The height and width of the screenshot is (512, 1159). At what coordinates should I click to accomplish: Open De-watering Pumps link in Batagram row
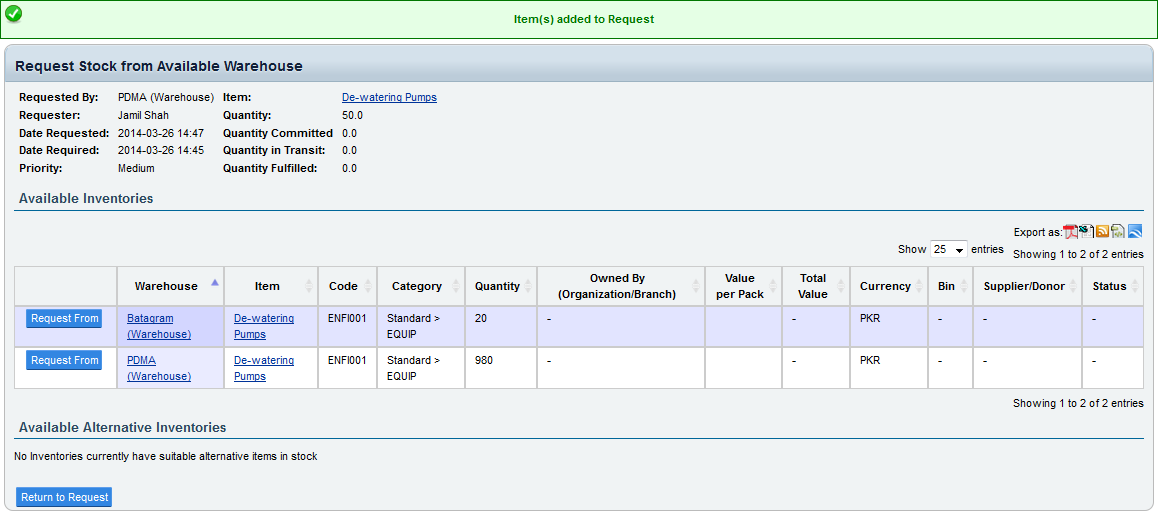[264, 326]
